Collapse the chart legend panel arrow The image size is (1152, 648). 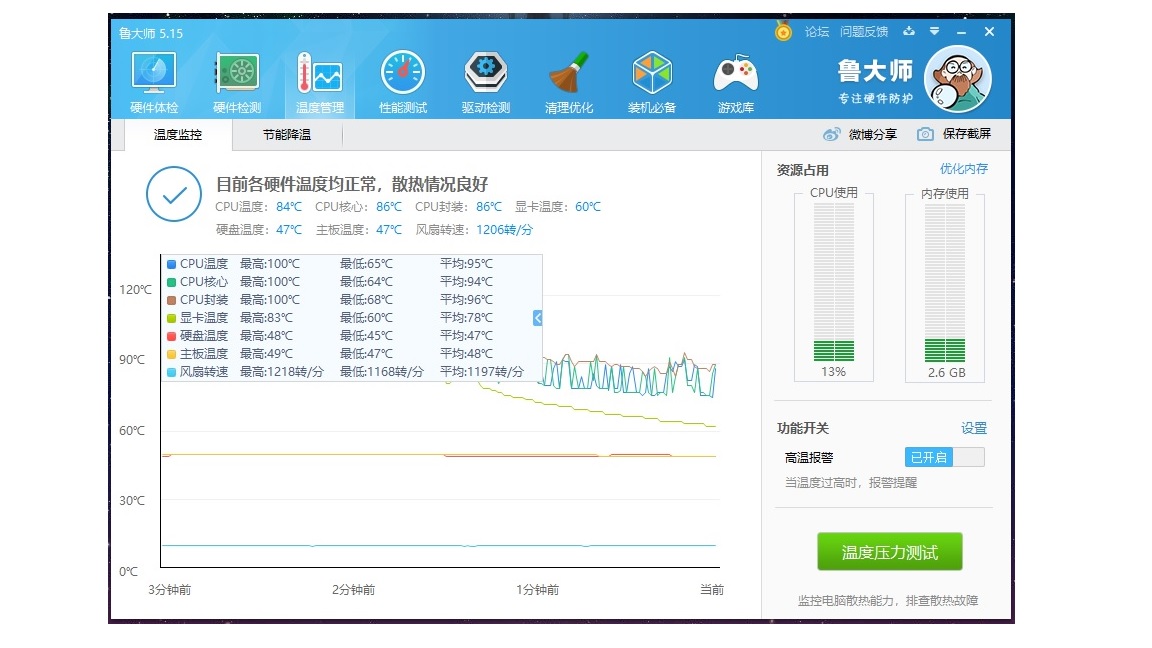(538, 317)
